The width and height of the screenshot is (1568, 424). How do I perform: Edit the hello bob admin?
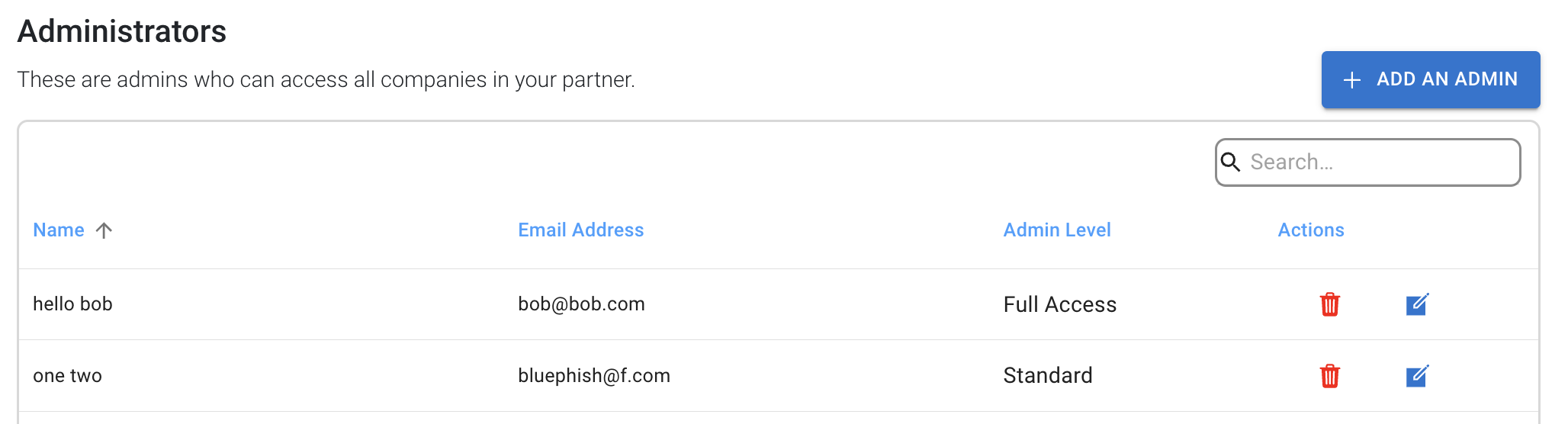click(x=1417, y=304)
